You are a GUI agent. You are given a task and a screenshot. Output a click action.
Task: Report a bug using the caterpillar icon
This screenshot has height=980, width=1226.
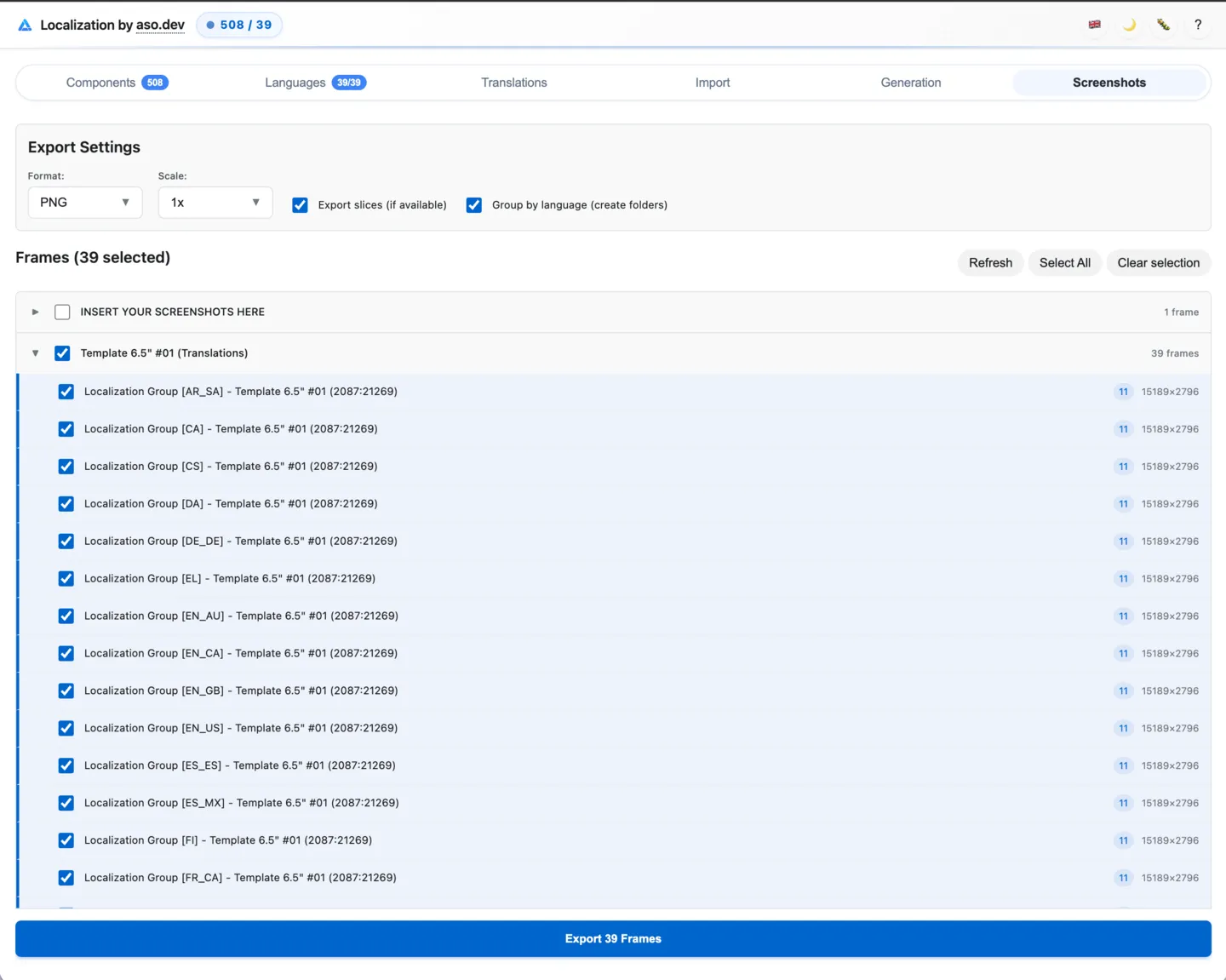coord(1163,25)
